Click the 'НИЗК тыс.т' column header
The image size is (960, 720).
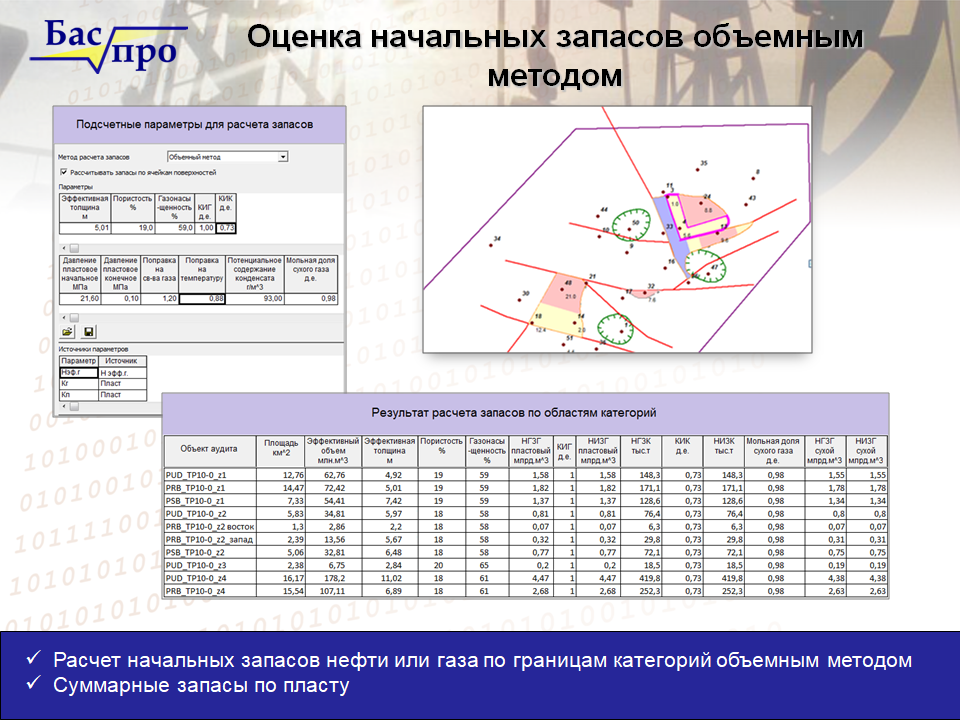724,451
